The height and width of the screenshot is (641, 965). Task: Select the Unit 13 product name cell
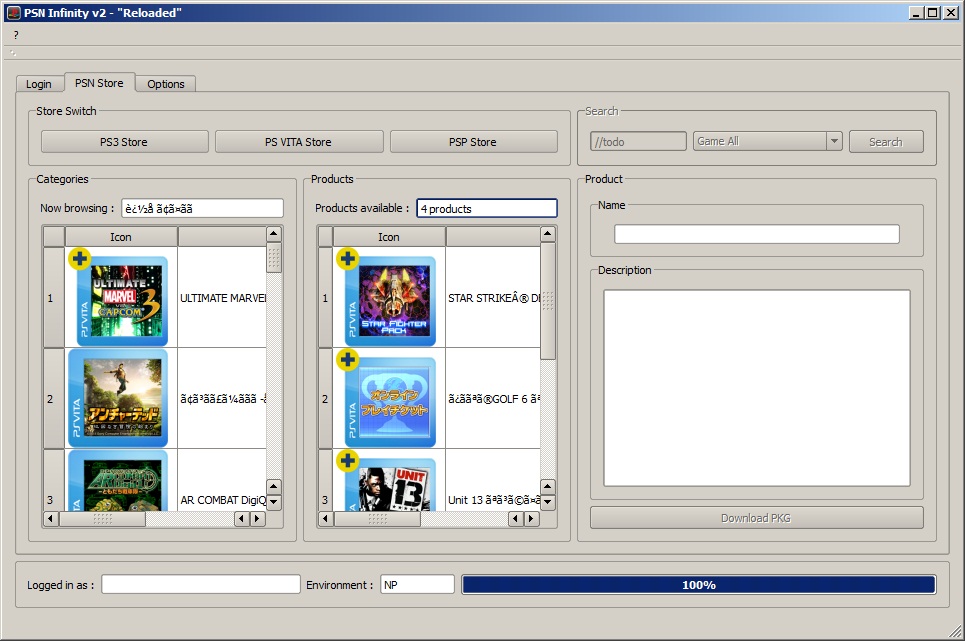[493, 480]
